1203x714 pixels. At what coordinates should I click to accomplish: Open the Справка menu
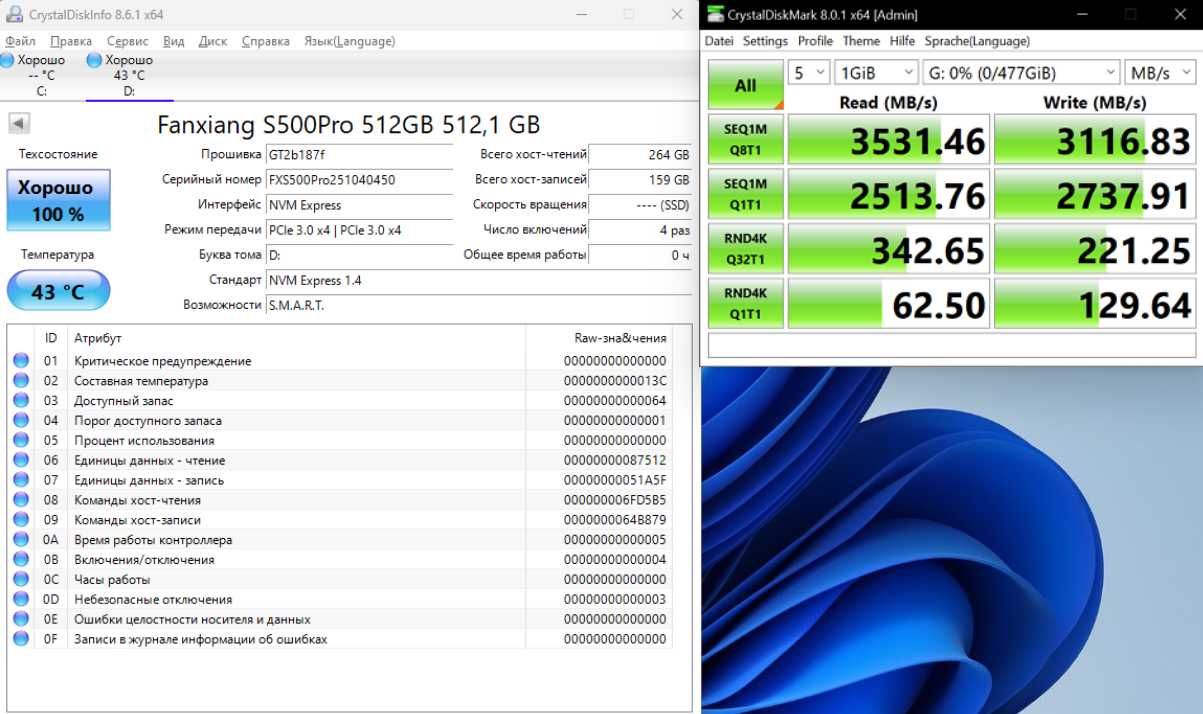266,41
